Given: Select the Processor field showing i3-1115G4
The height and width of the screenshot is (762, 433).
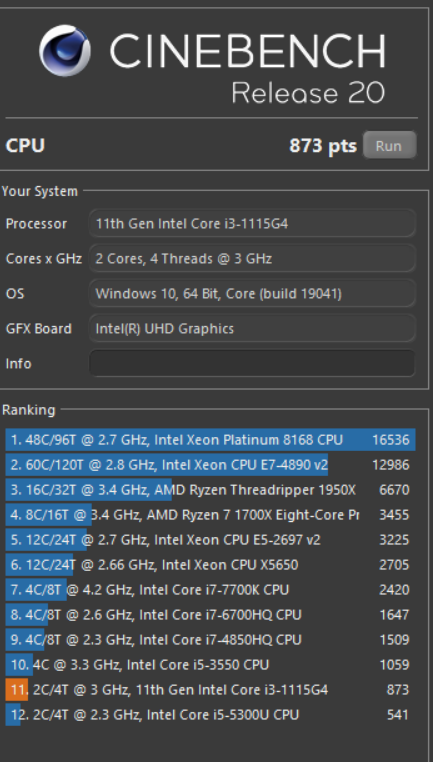Looking at the screenshot, I should point(252,224).
